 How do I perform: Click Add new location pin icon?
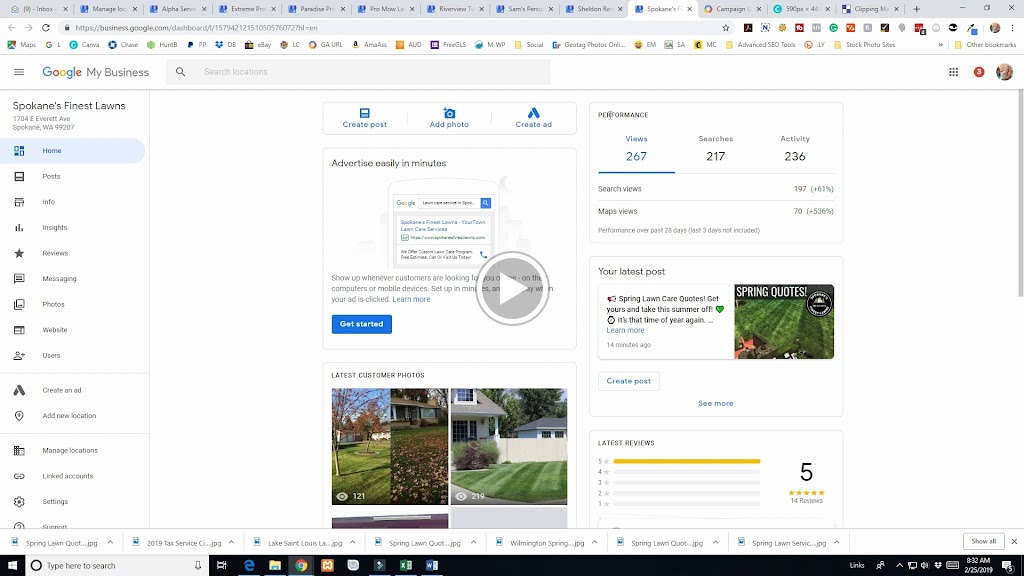[x=19, y=416]
